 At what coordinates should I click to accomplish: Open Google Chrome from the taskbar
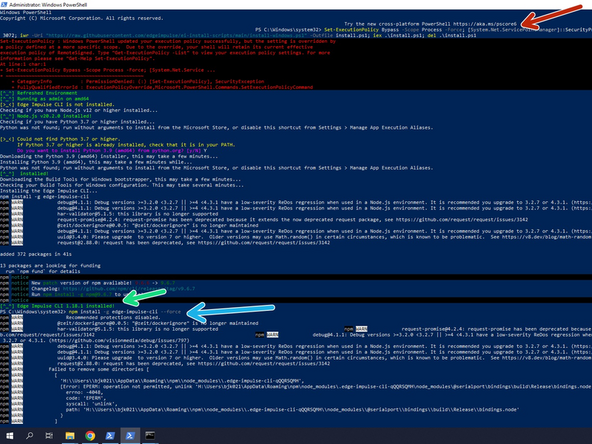(x=90, y=436)
